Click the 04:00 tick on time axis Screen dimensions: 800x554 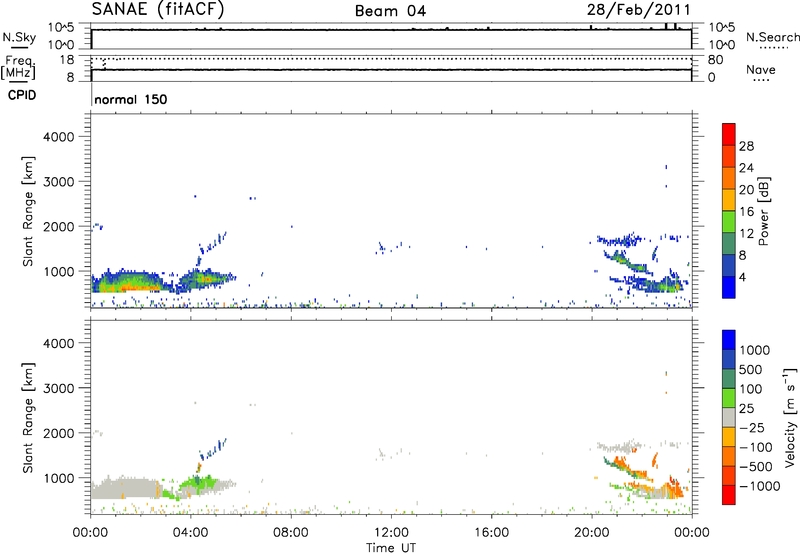pos(191,531)
